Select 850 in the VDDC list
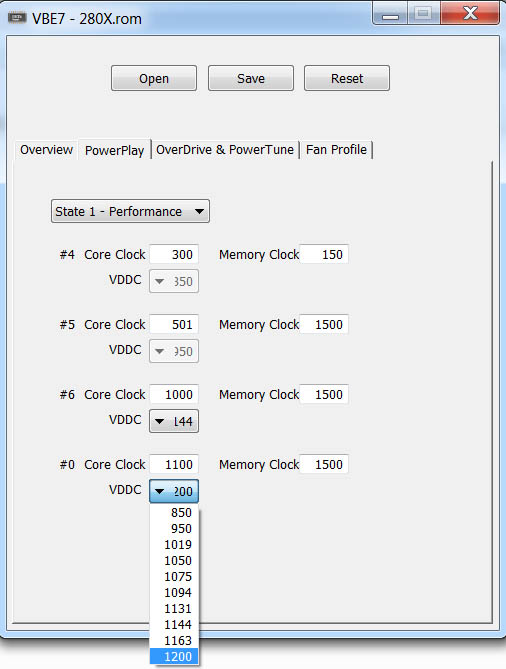506x669 pixels. 174,512
